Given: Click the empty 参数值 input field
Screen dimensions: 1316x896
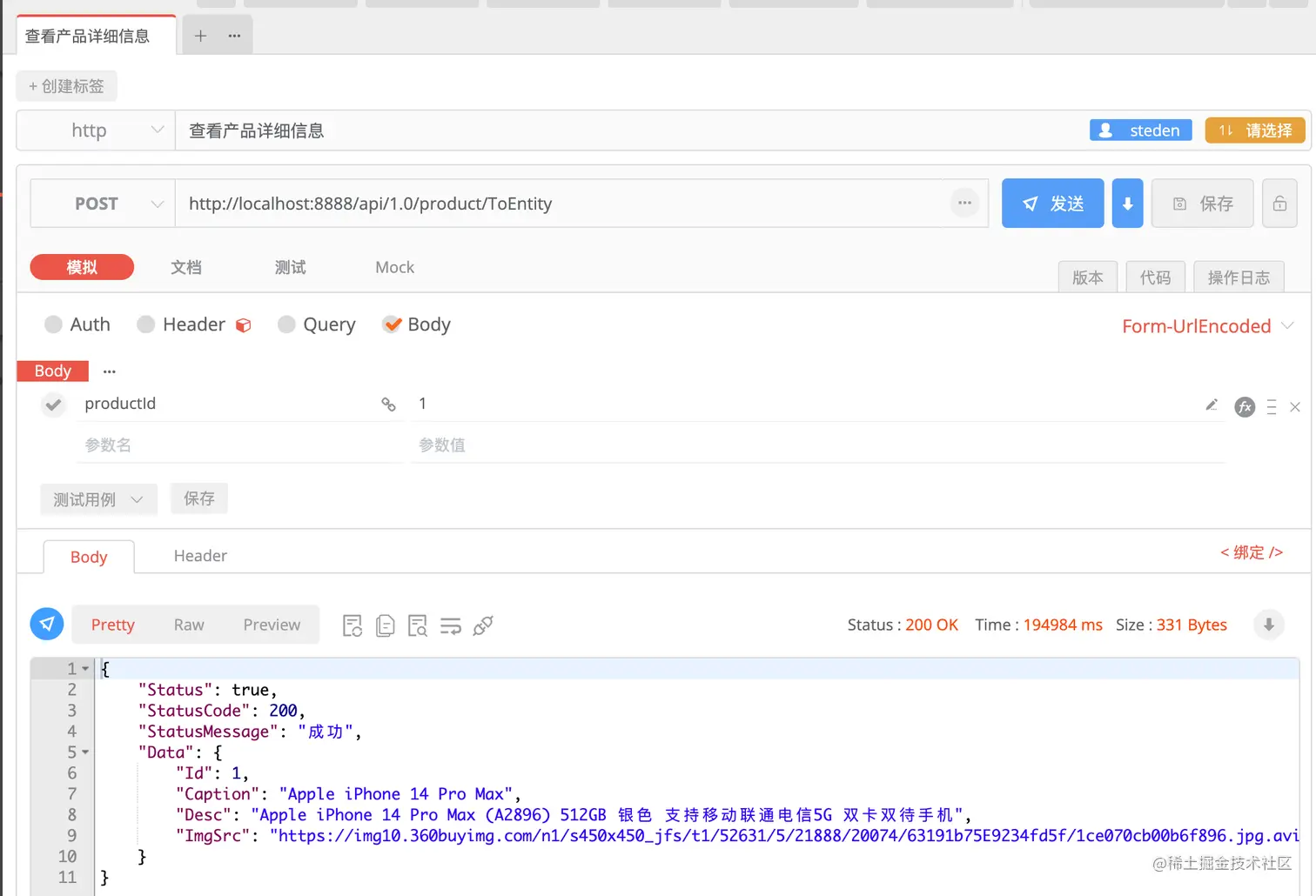Looking at the screenshot, I should [x=818, y=445].
